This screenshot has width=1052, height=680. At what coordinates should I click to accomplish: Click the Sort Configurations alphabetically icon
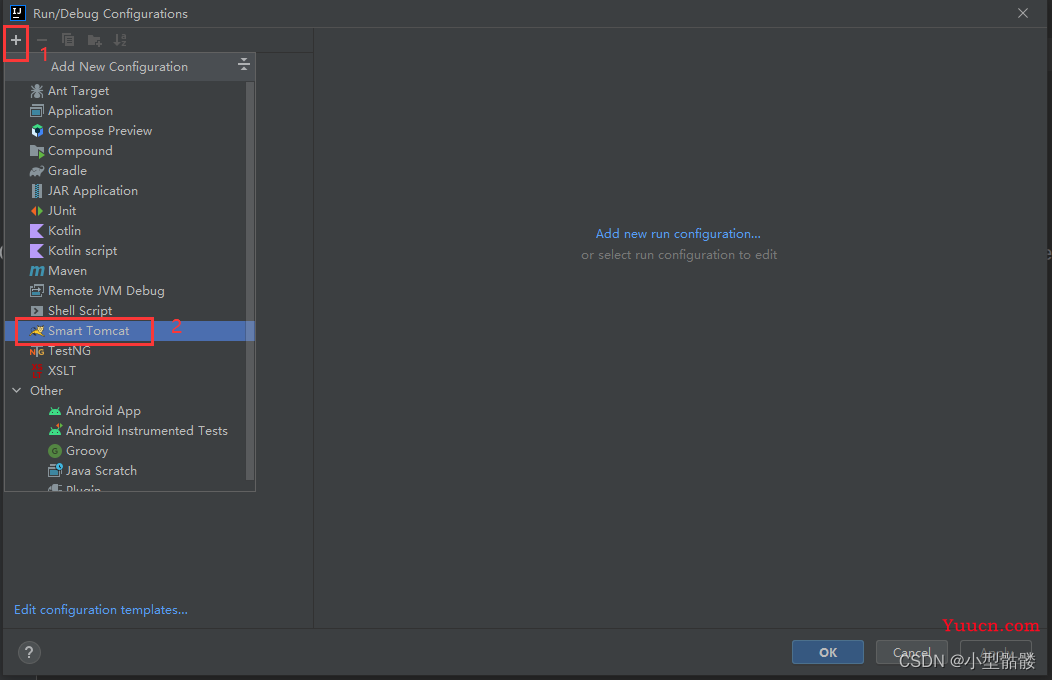pyautogui.click(x=120, y=40)
